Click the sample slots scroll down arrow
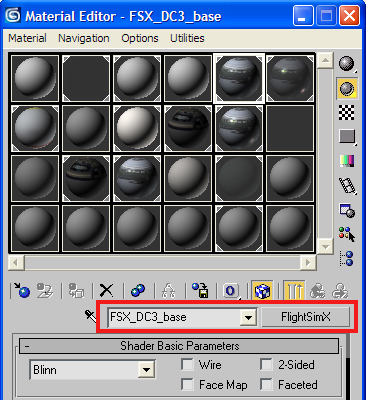Screen dimensions: 366x400 [x=325, y=247]
